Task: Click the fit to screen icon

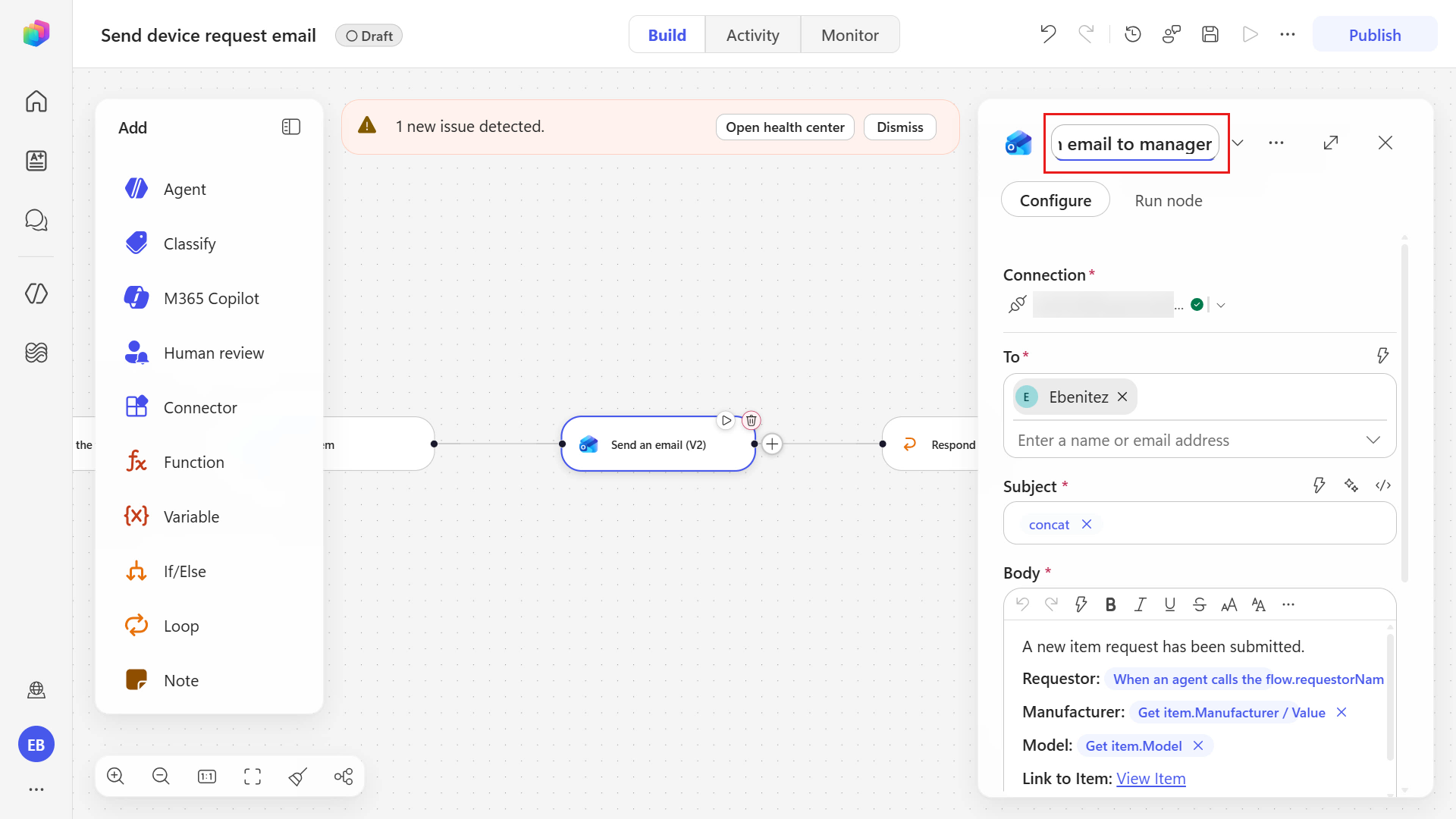Action: coord(253,776)
